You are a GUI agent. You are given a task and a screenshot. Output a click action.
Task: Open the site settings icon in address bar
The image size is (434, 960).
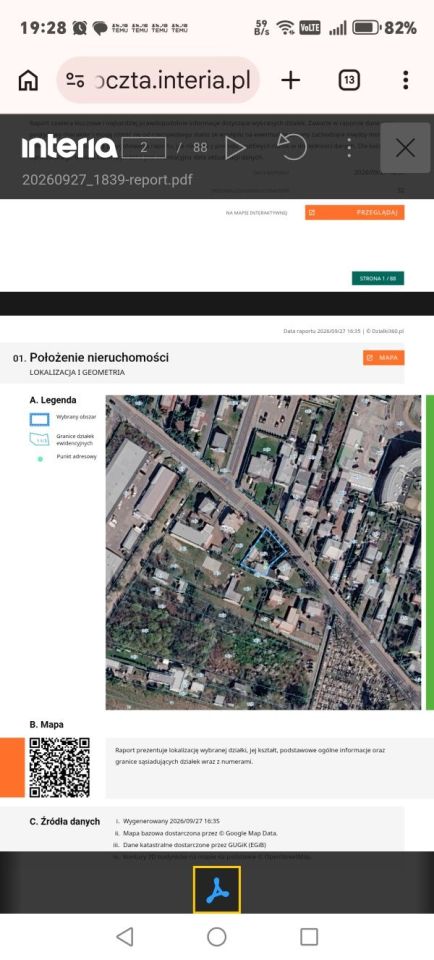click(x=75, y=80)
